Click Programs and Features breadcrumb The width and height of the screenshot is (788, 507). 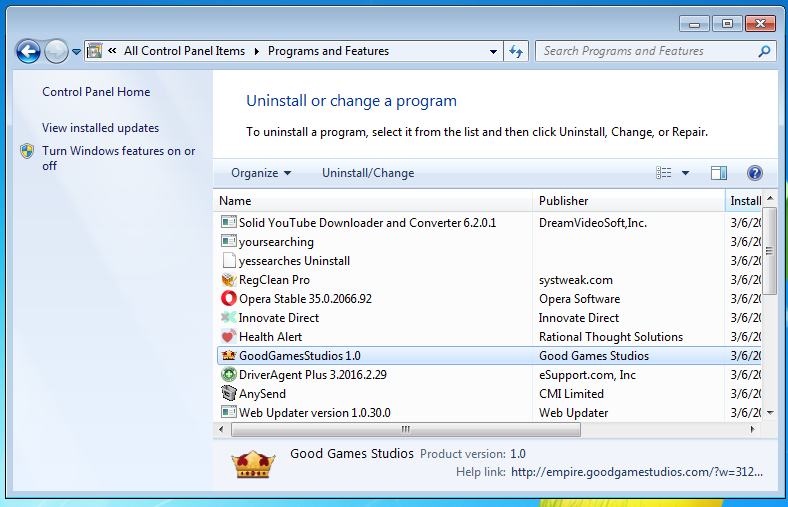328,51
